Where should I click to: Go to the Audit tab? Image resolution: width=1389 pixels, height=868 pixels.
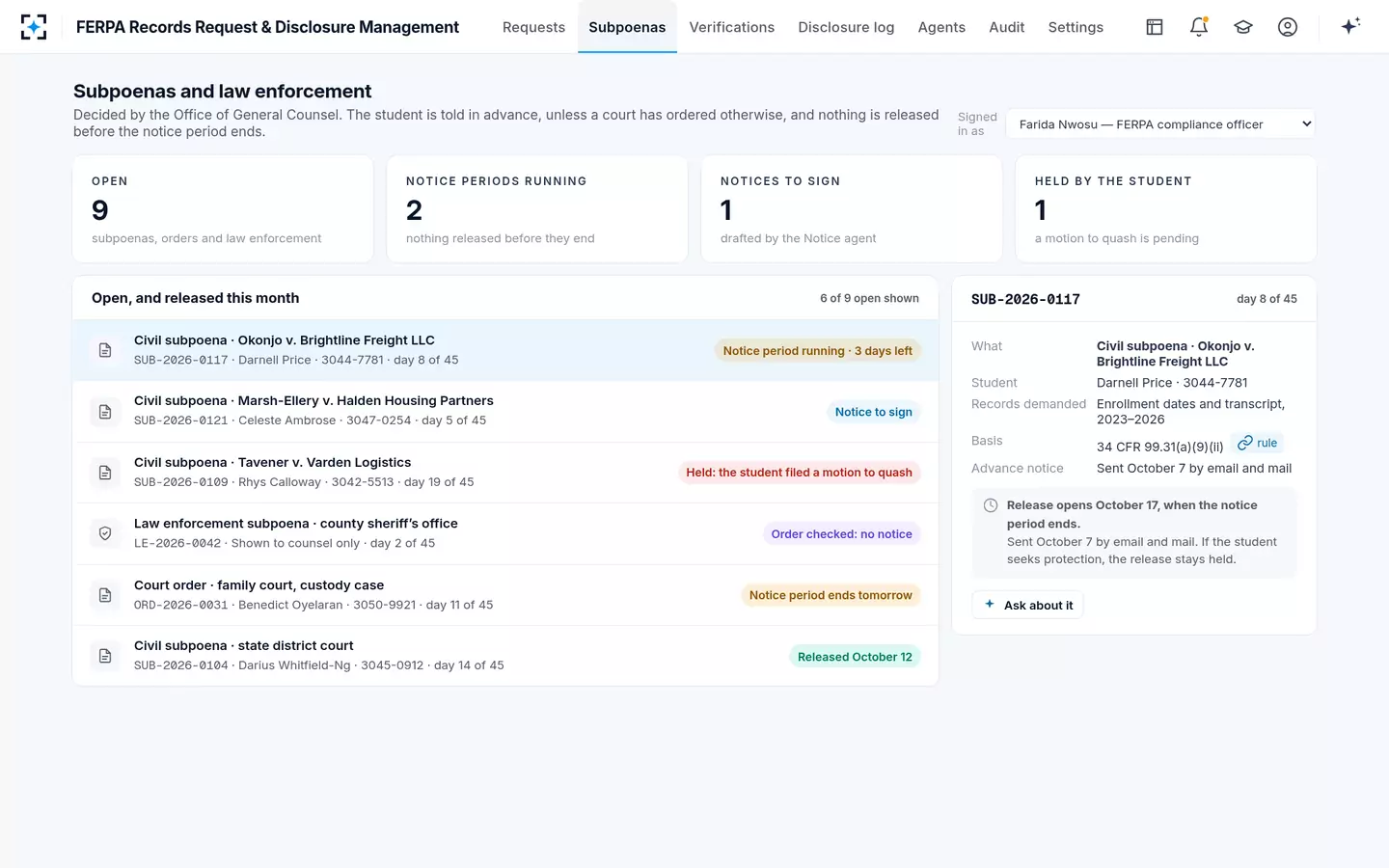1006,27
